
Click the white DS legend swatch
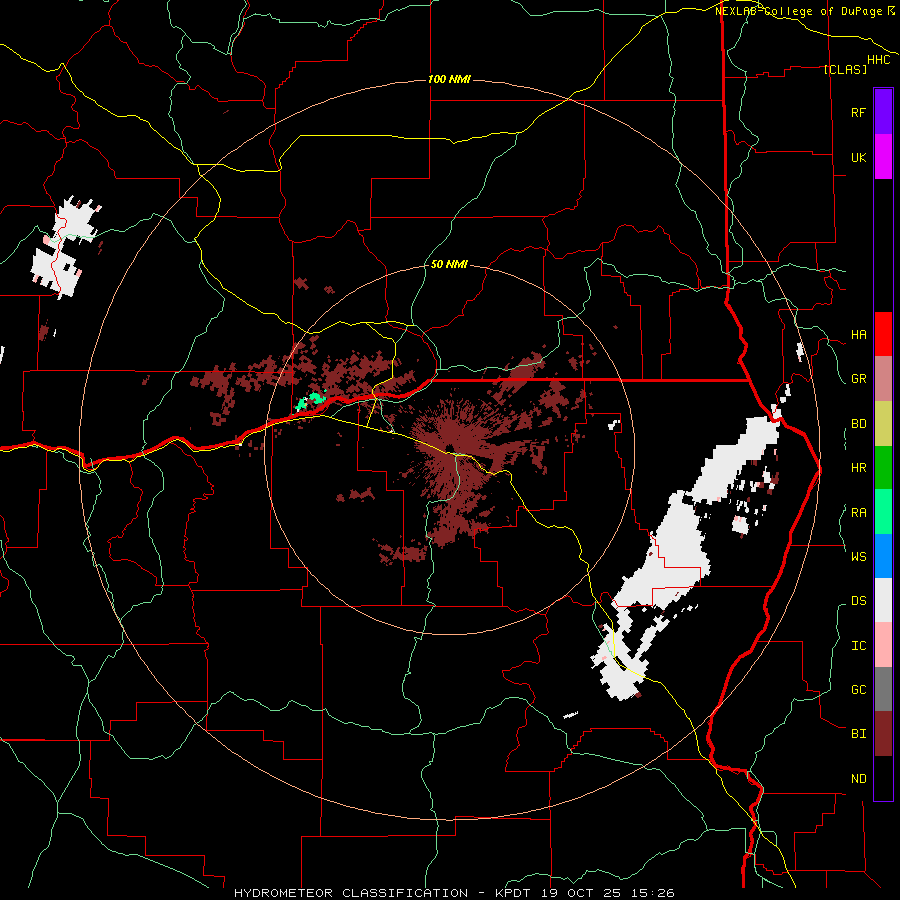click(883, 600)
